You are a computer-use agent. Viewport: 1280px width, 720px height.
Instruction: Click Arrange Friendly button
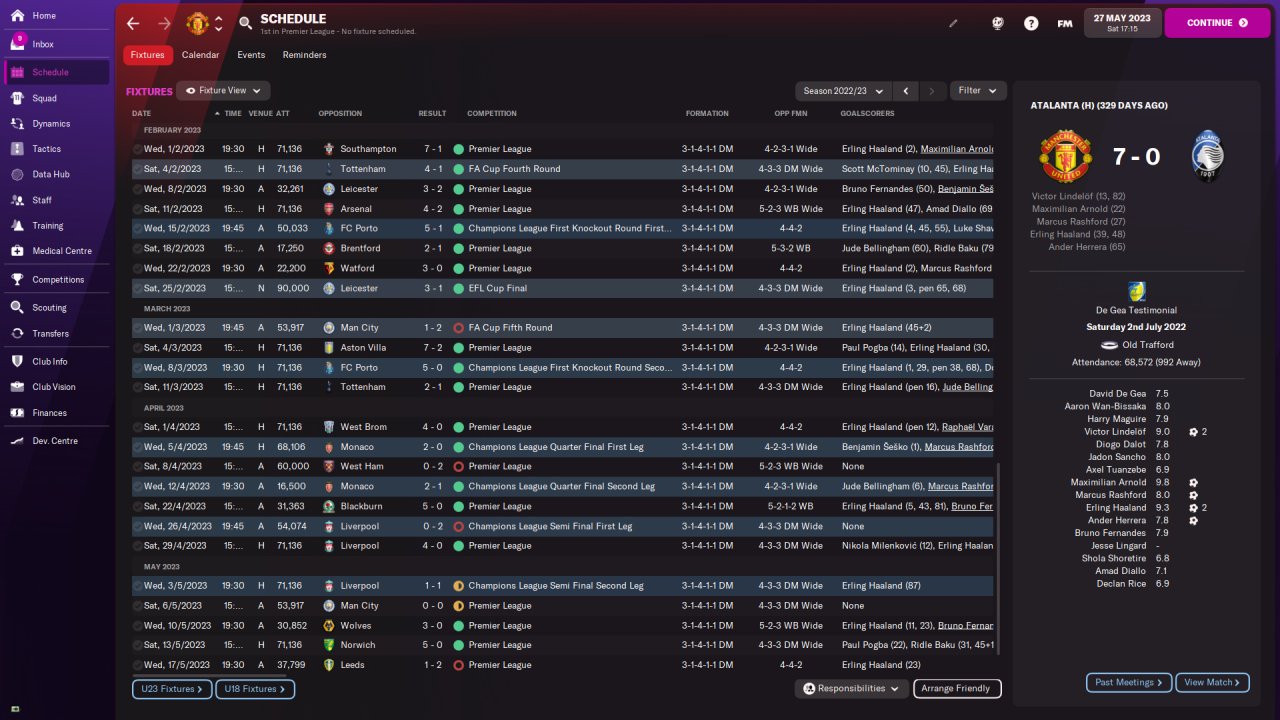click(x=956, y=689)
